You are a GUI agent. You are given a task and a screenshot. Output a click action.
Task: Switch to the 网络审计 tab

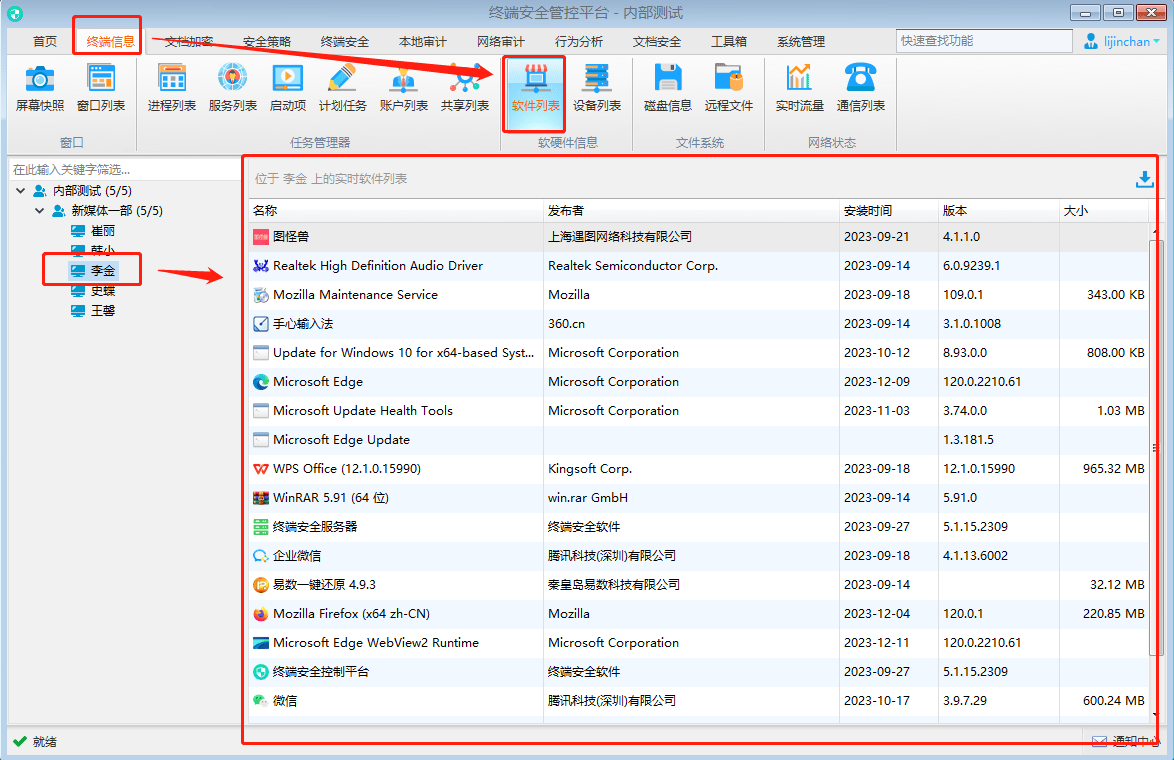[x=500, y=41]
